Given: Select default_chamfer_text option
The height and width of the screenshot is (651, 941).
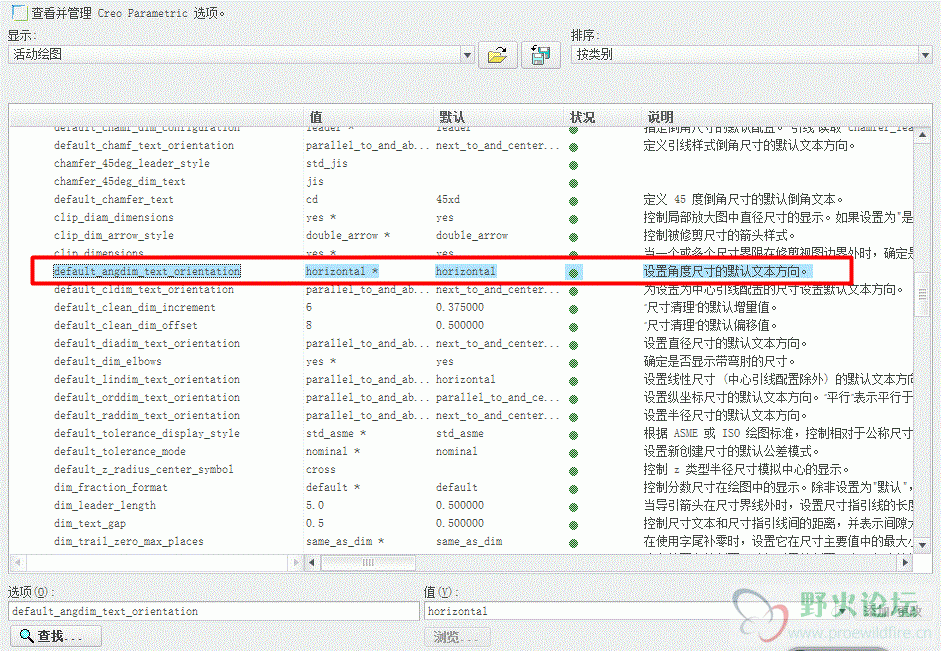Looking at the screenshot, I should click(x=113, y=199).
